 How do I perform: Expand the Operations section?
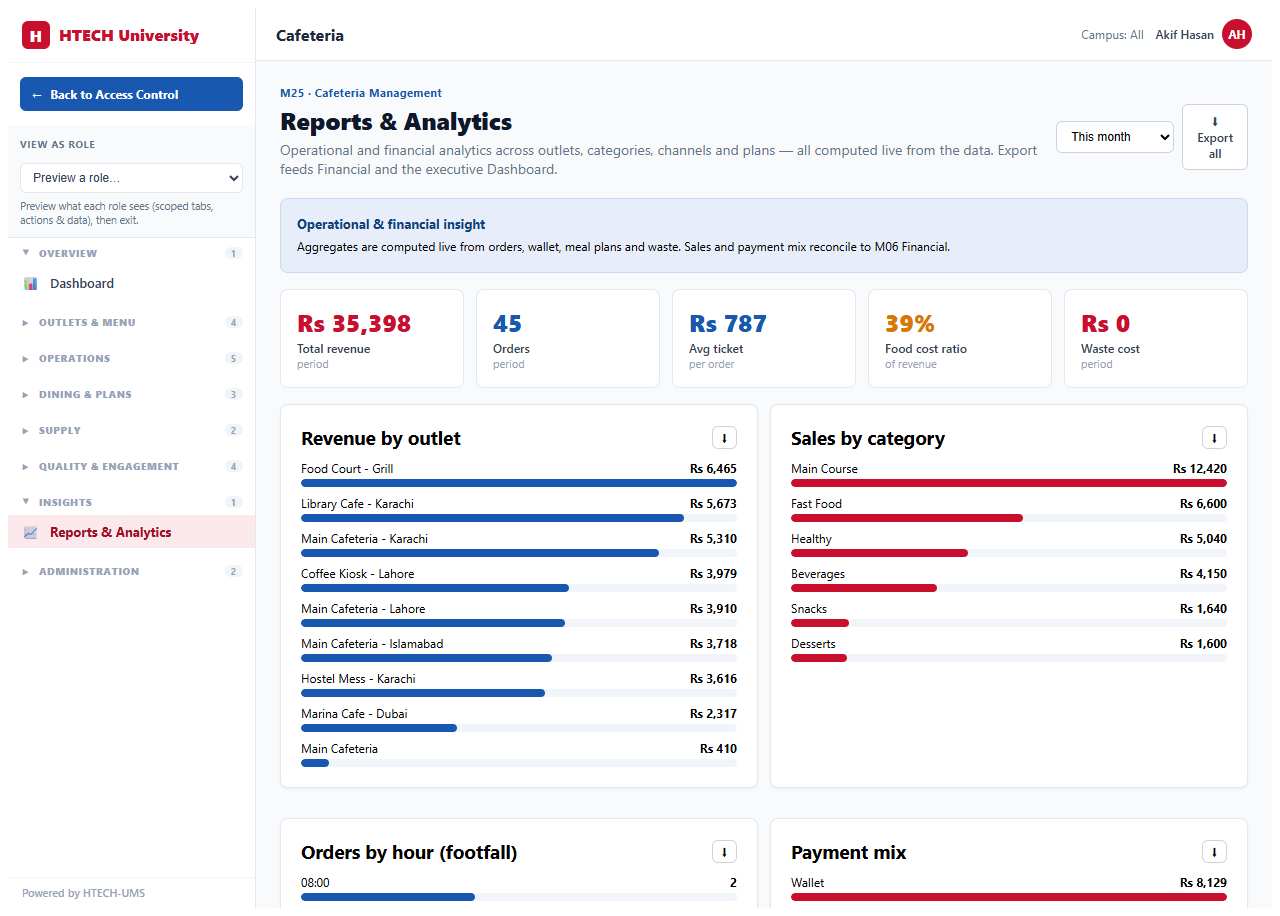(x=131, y=359)
